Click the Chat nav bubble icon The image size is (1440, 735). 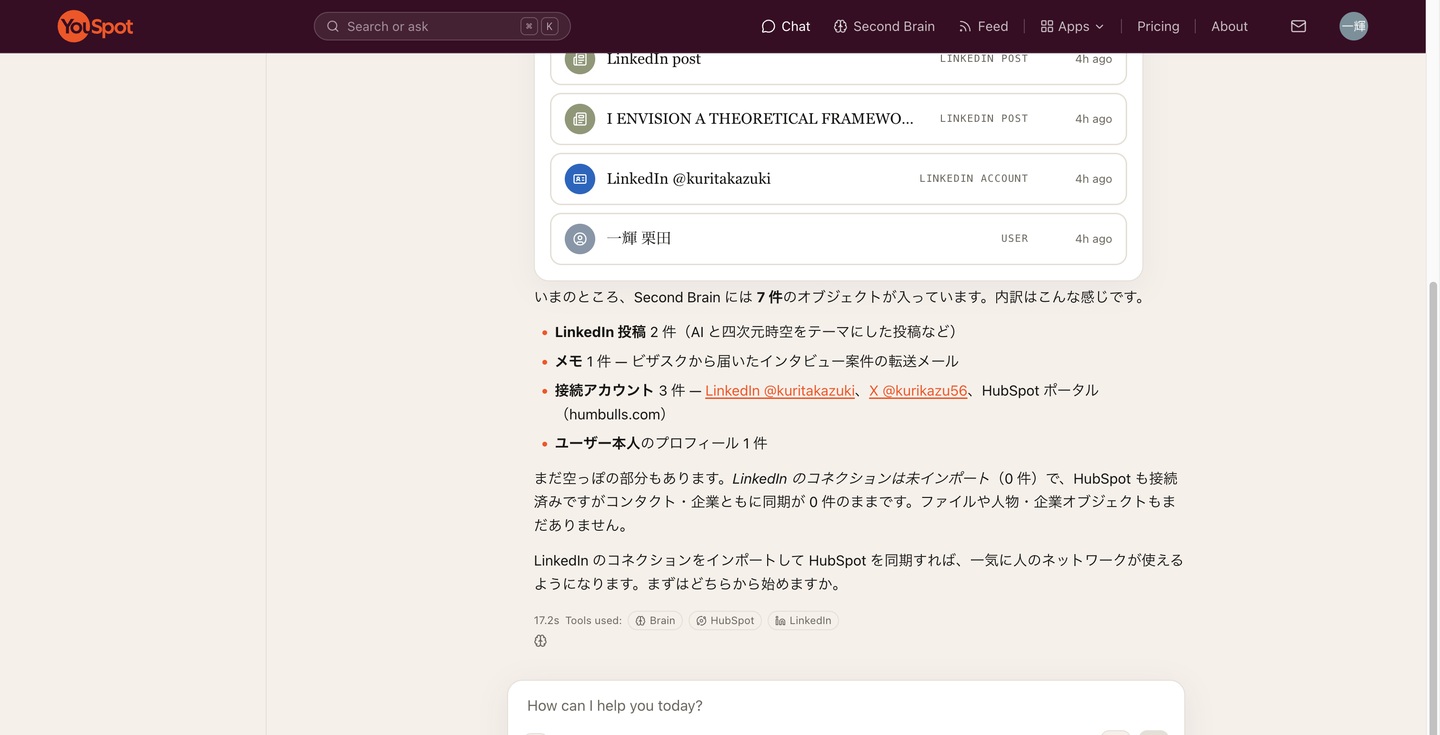[x=768, y=26]
